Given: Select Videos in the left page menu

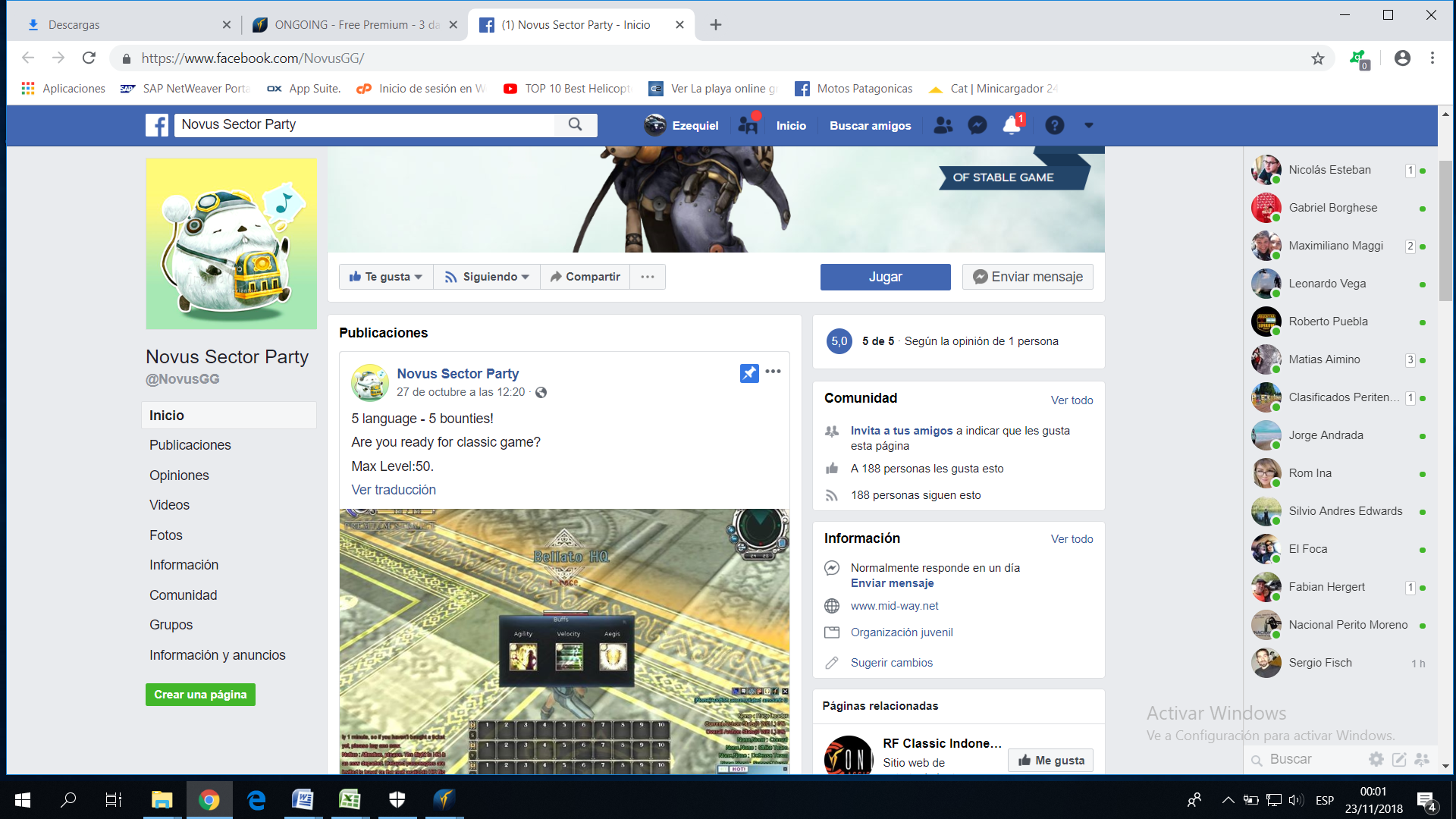Looking at the screenshot, I should click(169, 505).
